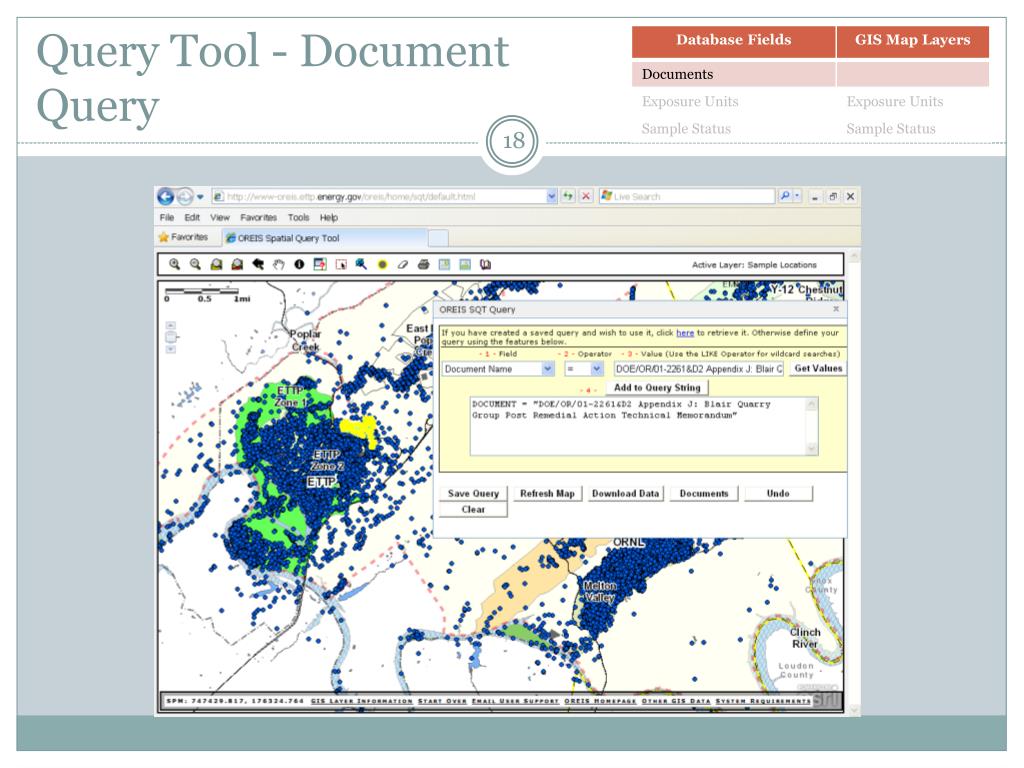Image resolution: width=1024 pixels, height=768 pixels.
Task: Go to previous extent with black arrow
Action: [x=258, y=264]
